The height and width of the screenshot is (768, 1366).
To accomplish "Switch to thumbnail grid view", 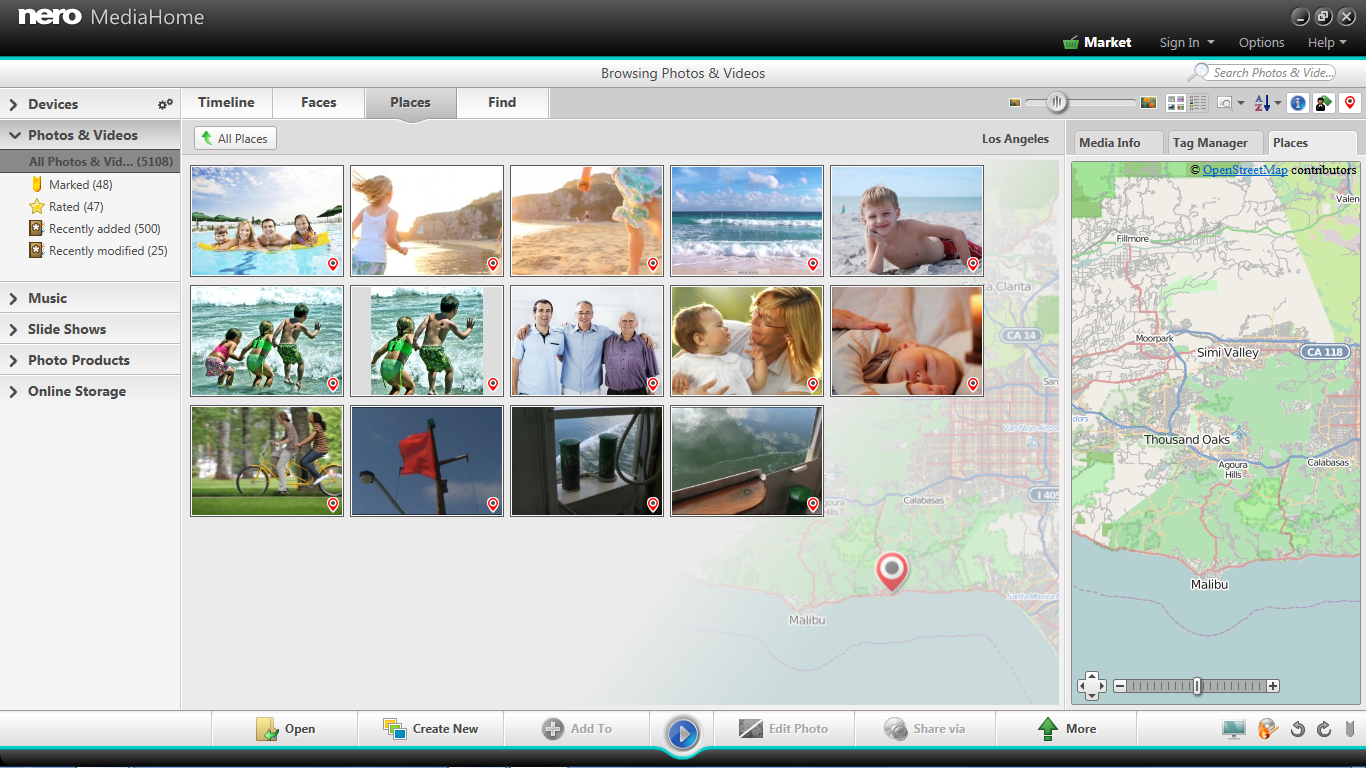I will pyautogui.click(x=1176, y=103).
